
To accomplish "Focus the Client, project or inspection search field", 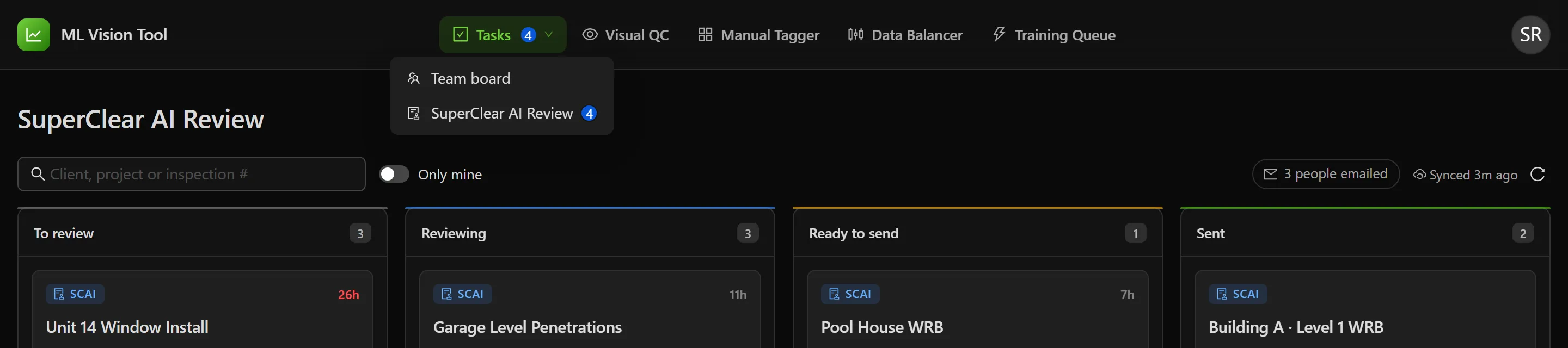I will pos(192,174).
